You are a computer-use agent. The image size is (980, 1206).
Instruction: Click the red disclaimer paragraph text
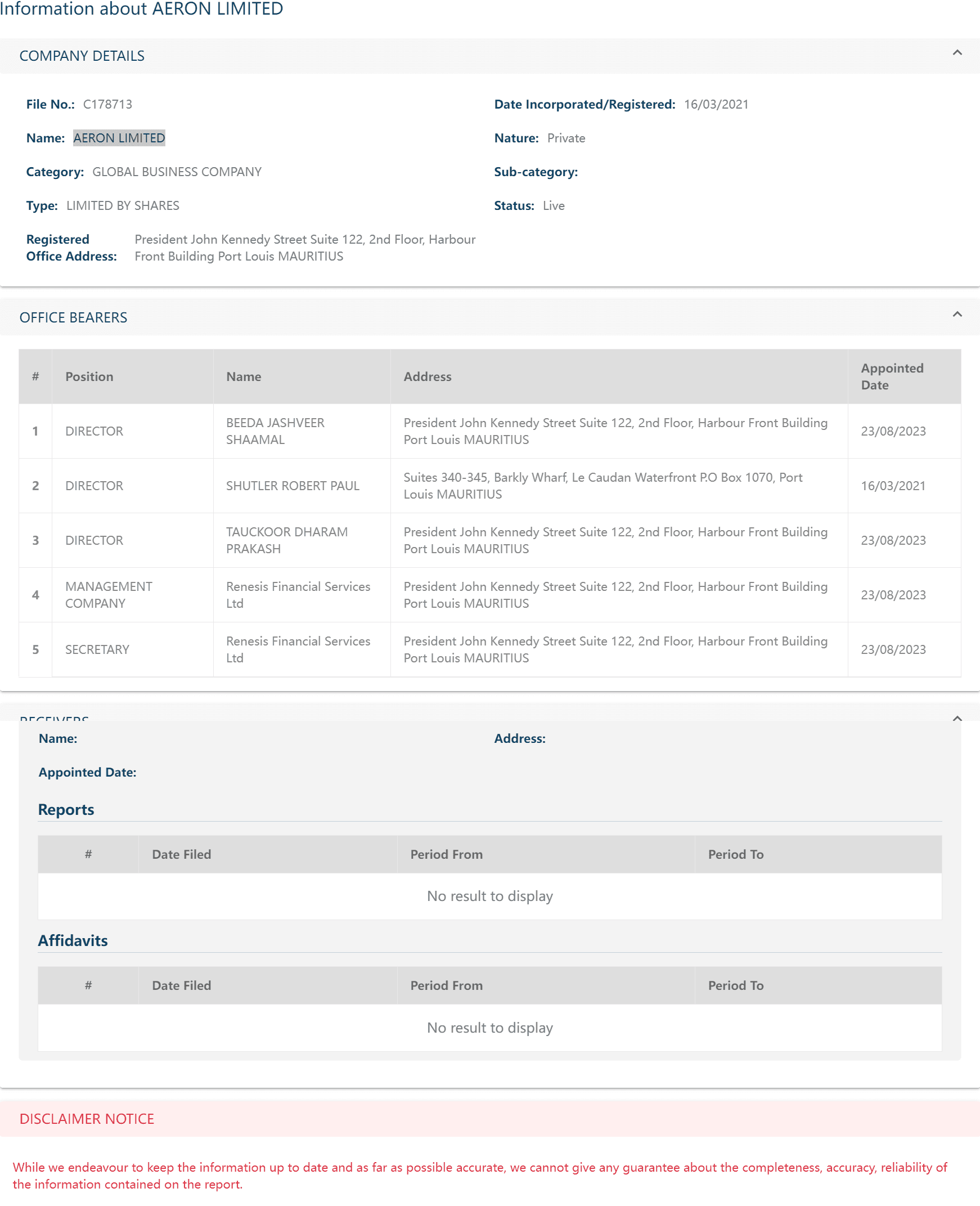click(480, 1176)
